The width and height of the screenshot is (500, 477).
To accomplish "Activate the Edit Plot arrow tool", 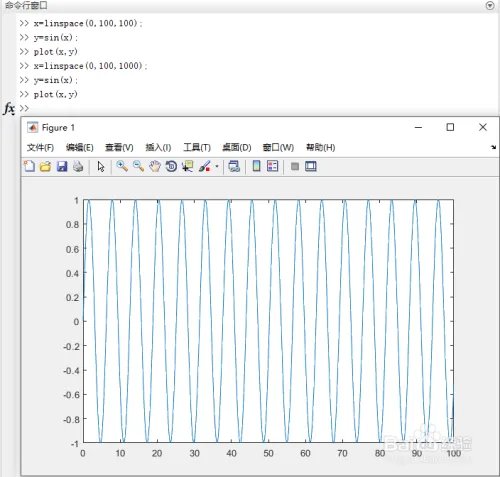I will click(x=101, y=166).
